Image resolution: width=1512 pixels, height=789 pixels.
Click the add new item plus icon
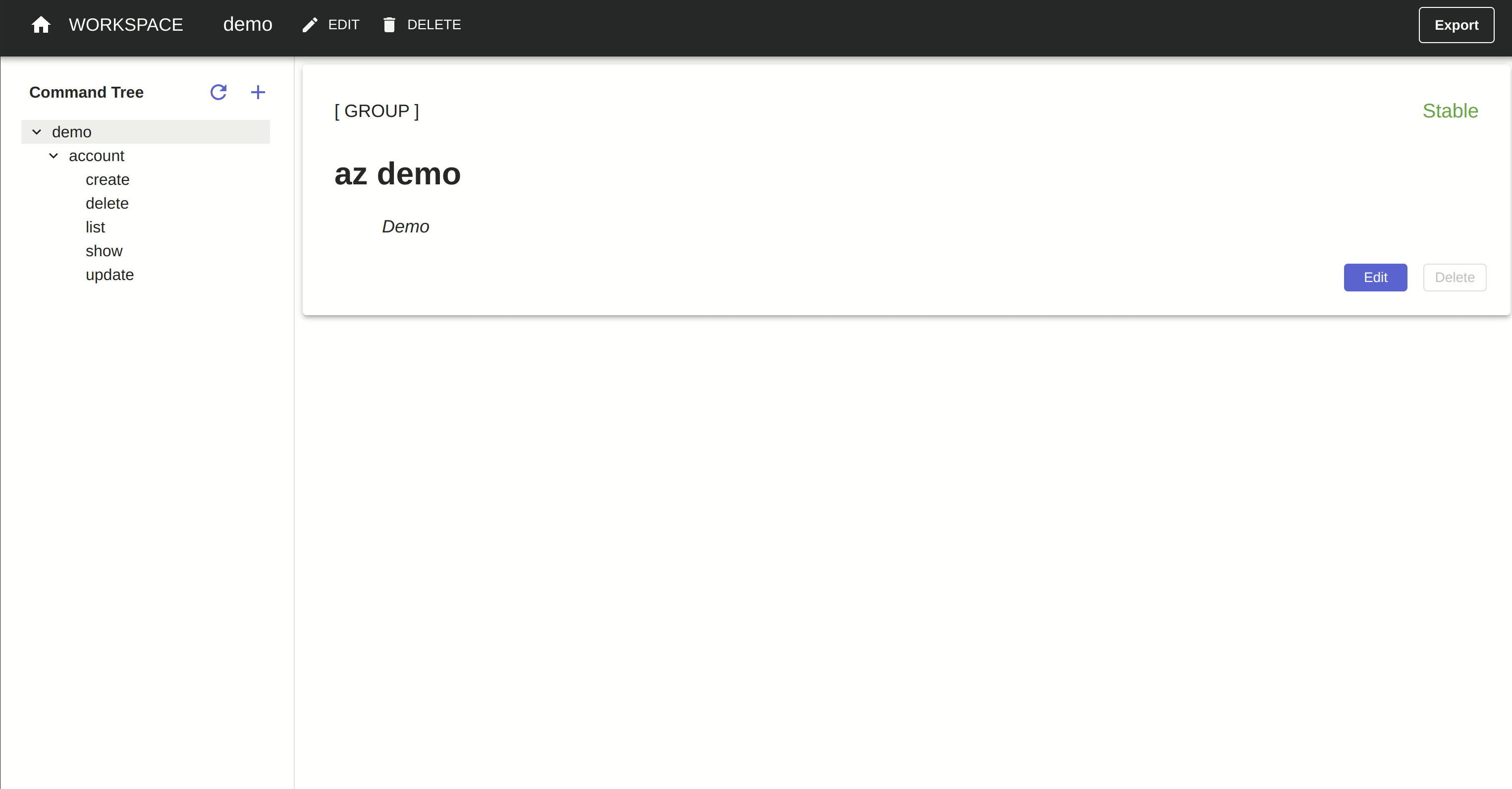tap(257, 92)
